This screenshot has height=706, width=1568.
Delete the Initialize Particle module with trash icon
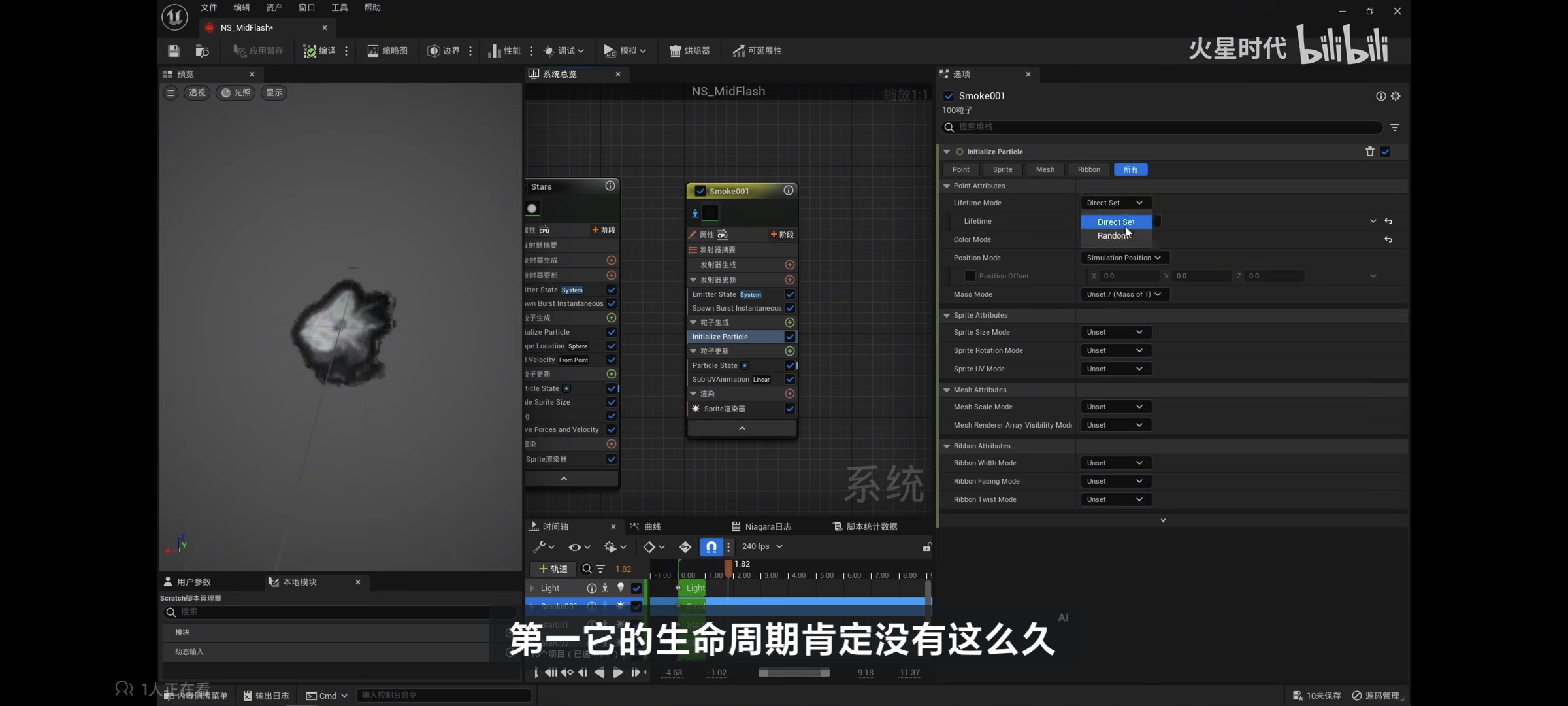[x=1369, y=152]
